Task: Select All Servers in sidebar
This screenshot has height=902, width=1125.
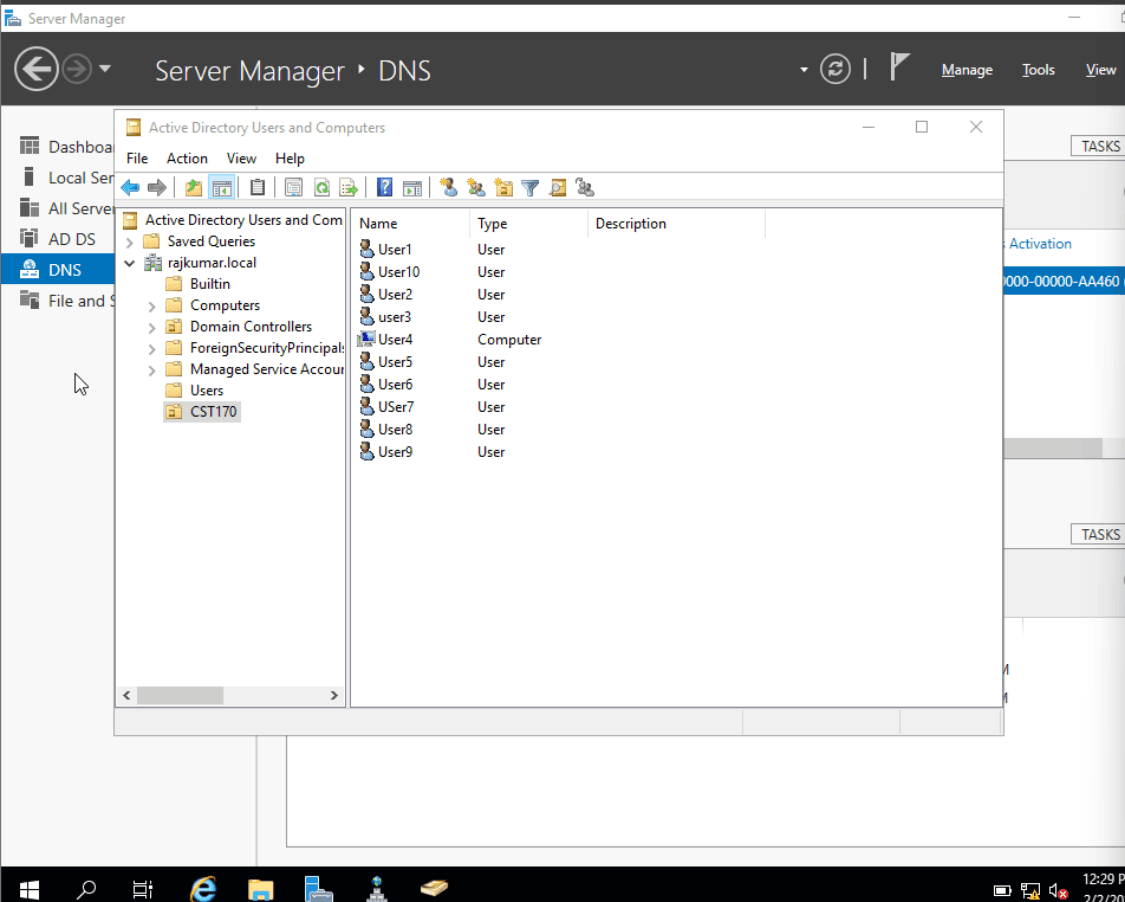Action: (x=66, y=209)
